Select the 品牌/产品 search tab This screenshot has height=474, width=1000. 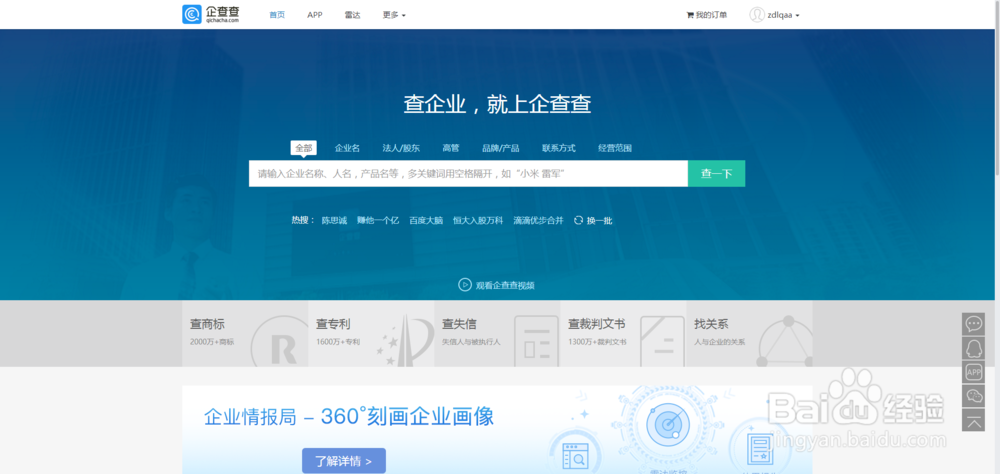click(501, 148)
